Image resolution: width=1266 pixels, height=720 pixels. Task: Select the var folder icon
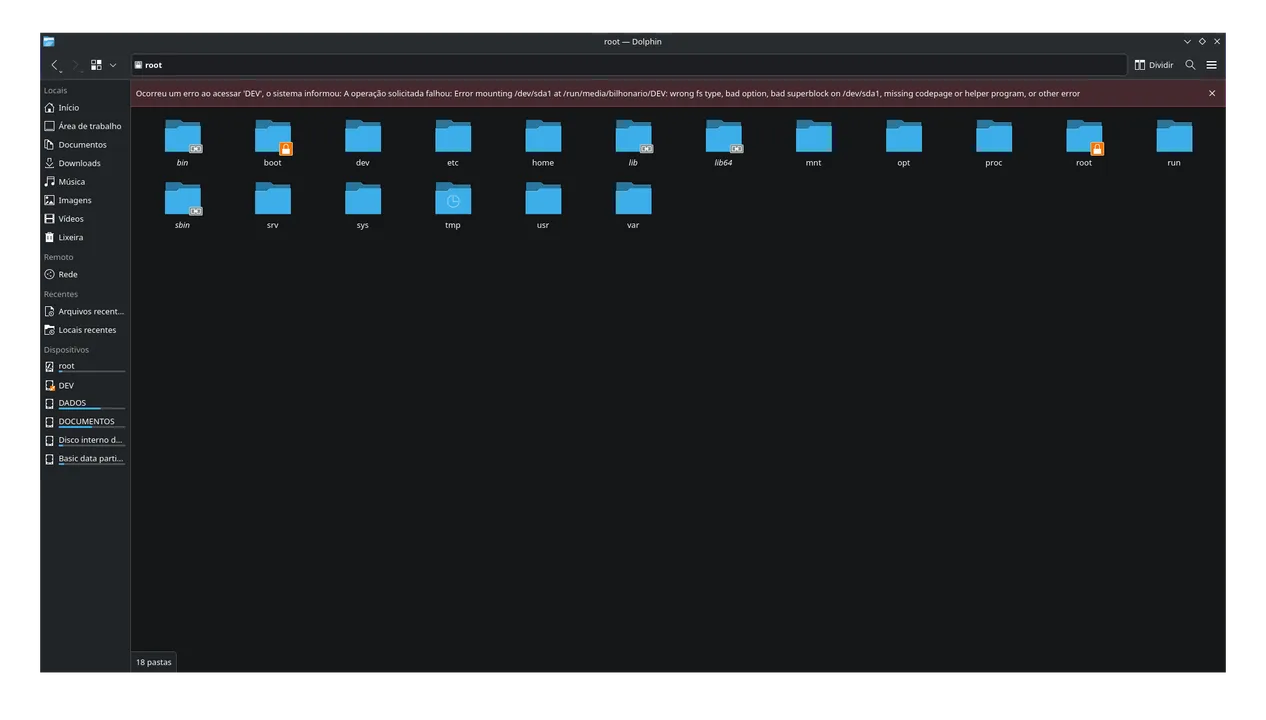point(633,199)
